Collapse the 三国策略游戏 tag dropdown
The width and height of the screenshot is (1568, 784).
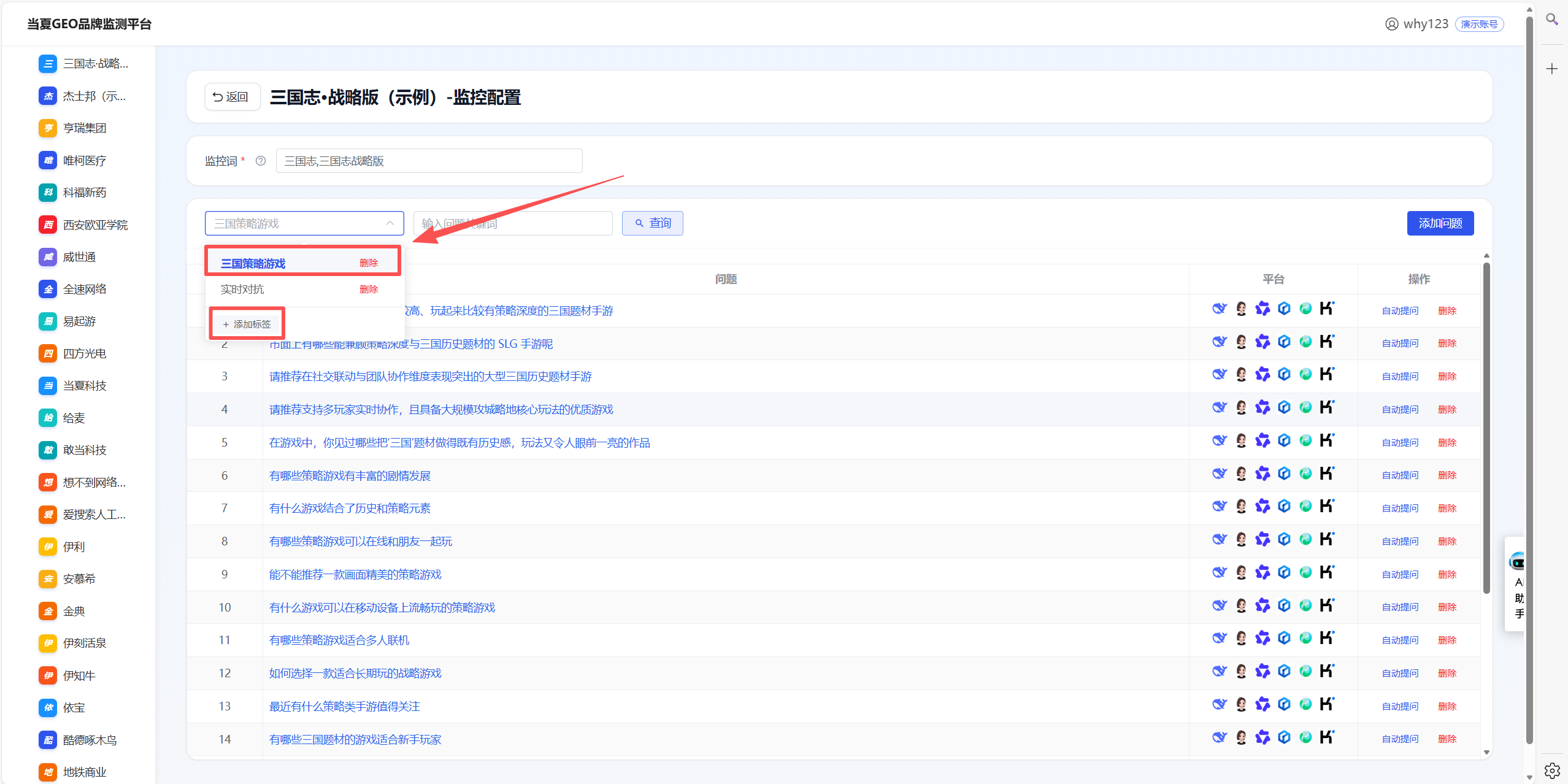390,223
